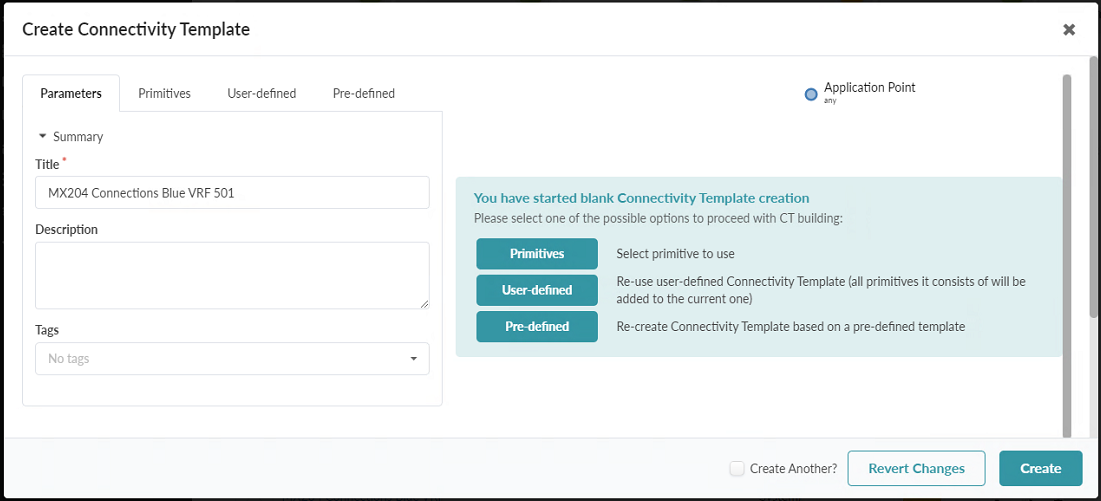Click the teal Primitives option button
The height and width of the screenshot is (501, 1101).
coord(537,254)
